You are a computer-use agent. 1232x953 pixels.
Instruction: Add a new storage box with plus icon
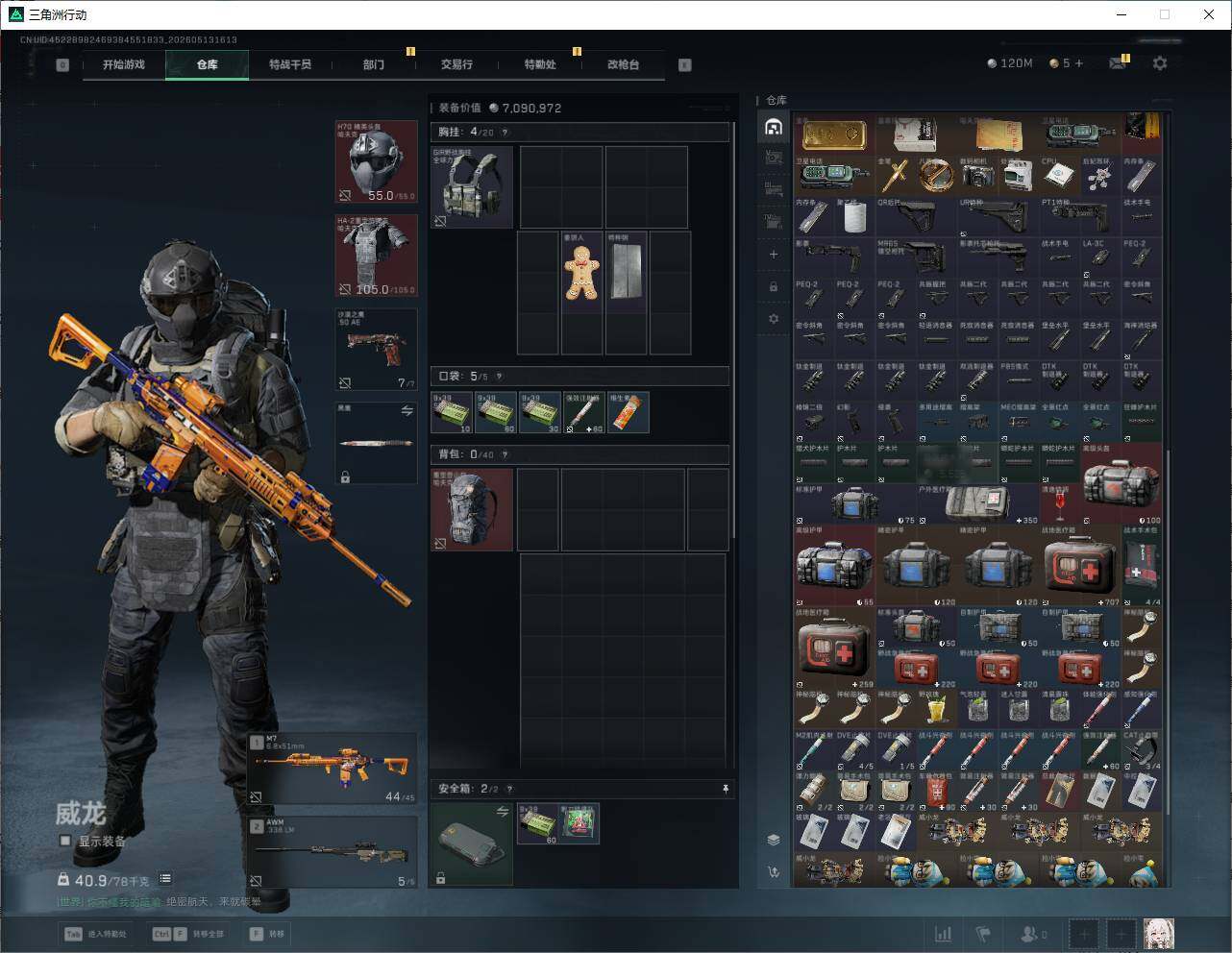click(774, 255)
